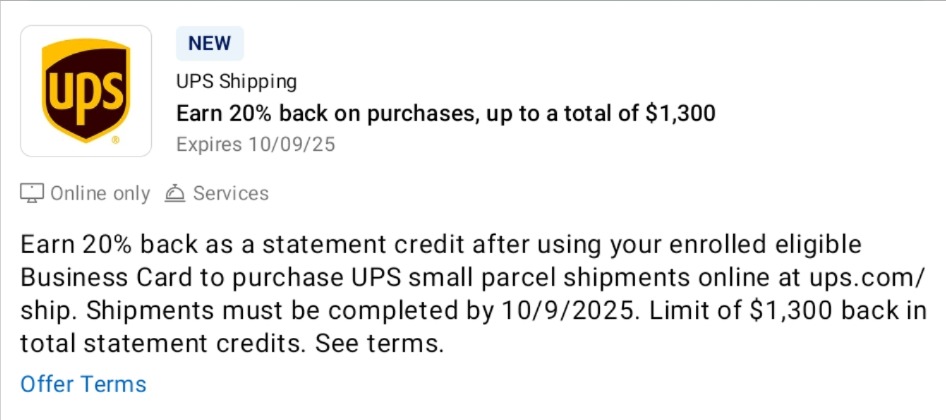Select the Services category label
This screenshot has width=946, height=420.
pyautogui.click(x=230, y=194)
